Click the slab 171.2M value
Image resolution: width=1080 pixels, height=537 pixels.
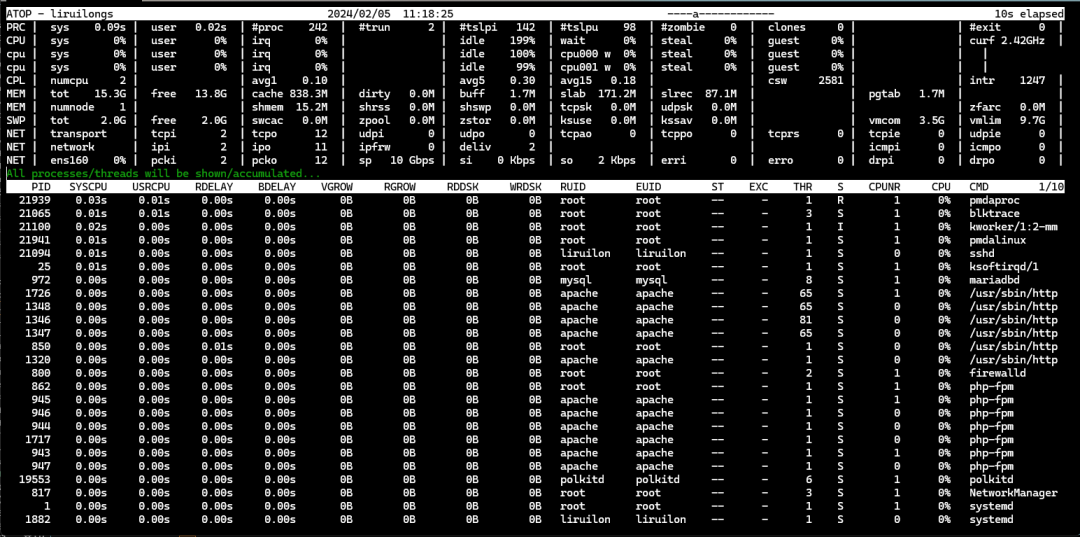pos(598,94)
